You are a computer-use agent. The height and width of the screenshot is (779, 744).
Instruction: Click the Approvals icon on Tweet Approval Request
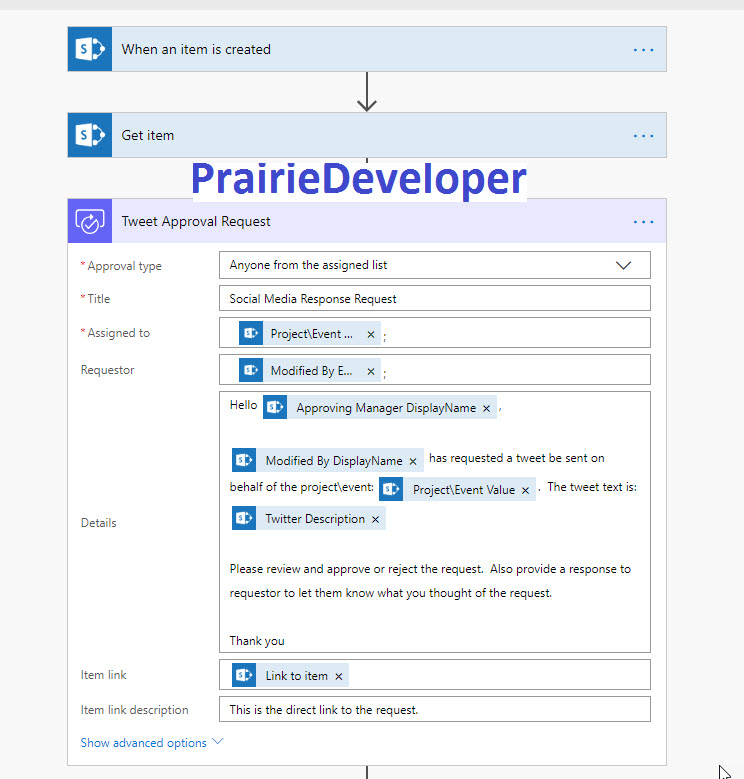(90, 221)
